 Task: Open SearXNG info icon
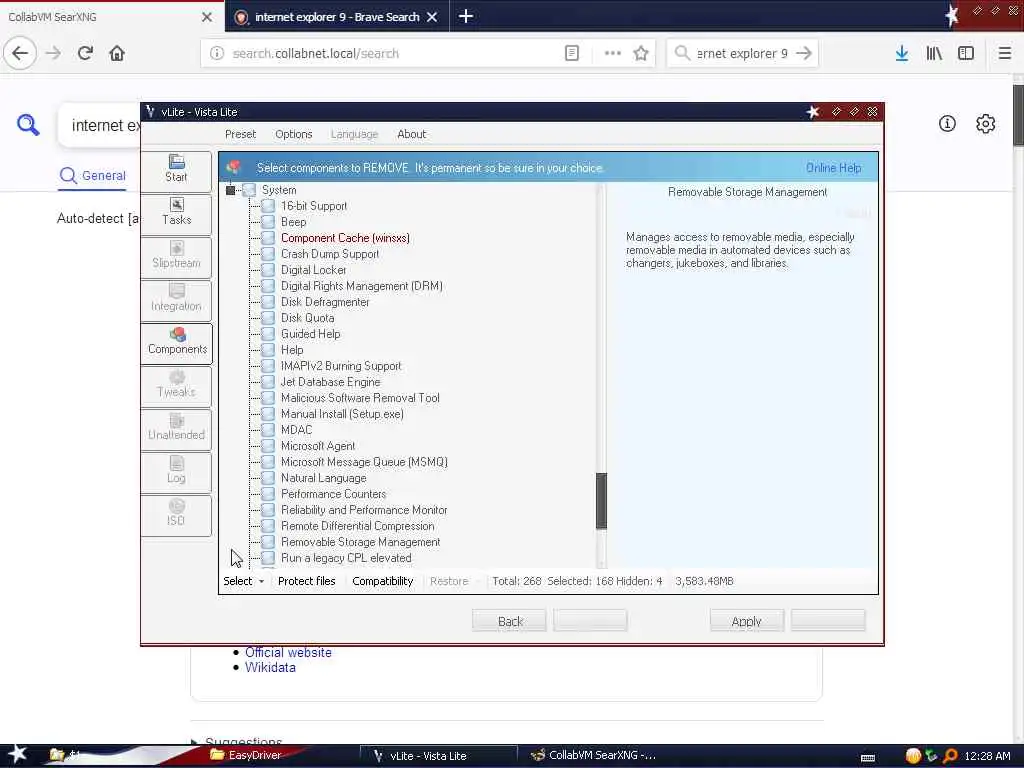[x=947, y=123]
